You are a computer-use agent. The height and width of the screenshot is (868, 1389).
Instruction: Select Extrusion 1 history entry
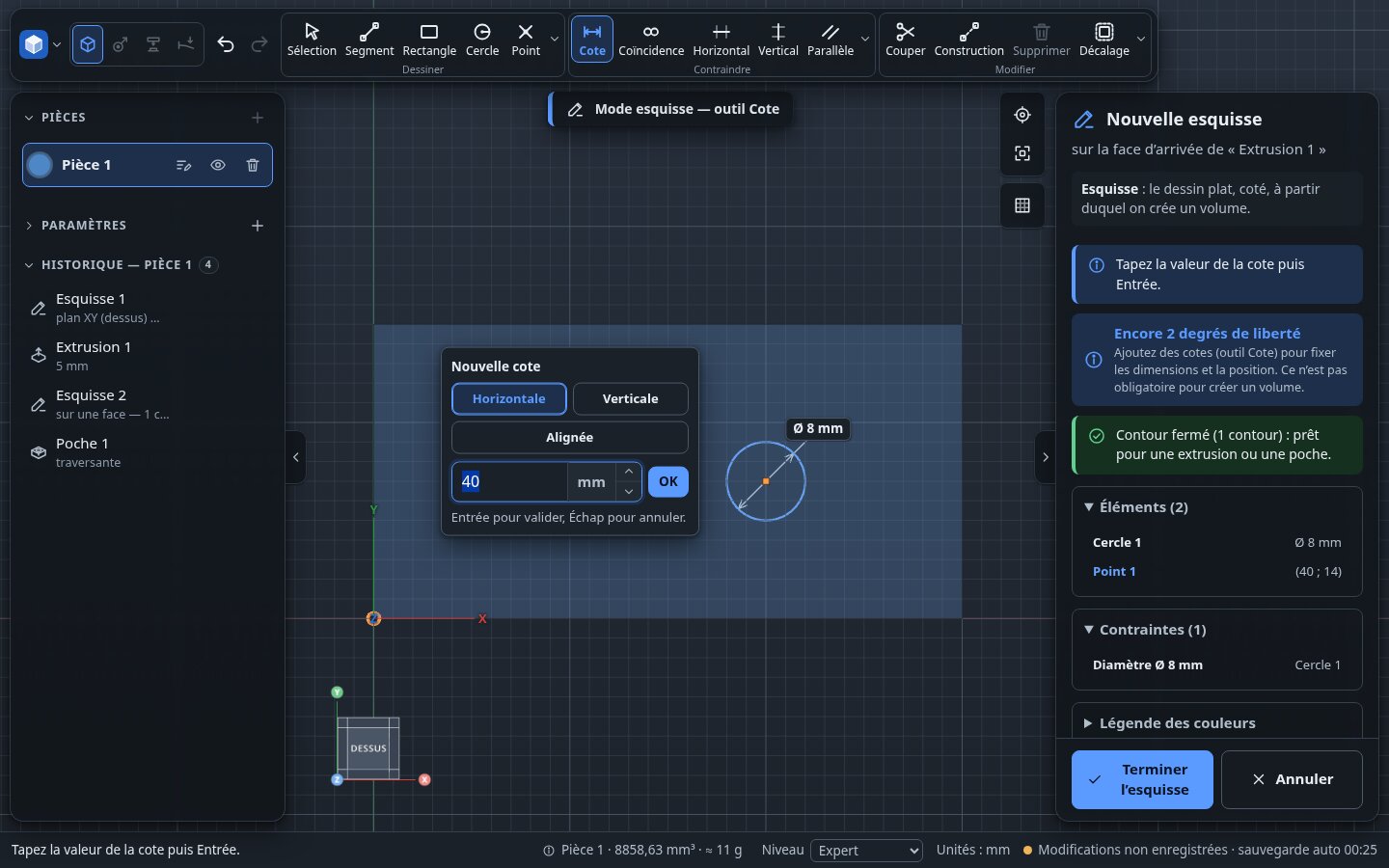pyautogui.click(x=148, y=356)
